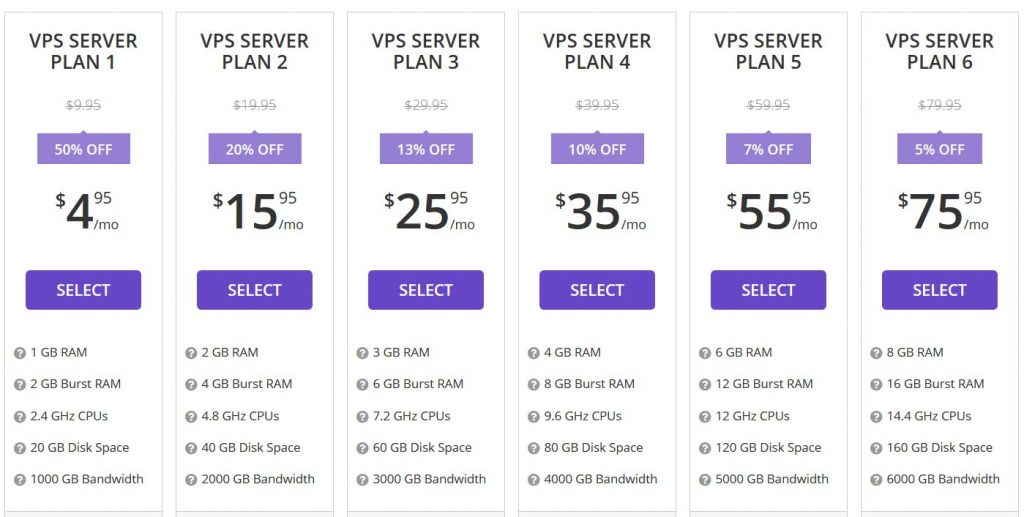This screenshot has height=517, width=1024.
Task: Click the 13% OFF discount label
Action: (426, 149)
